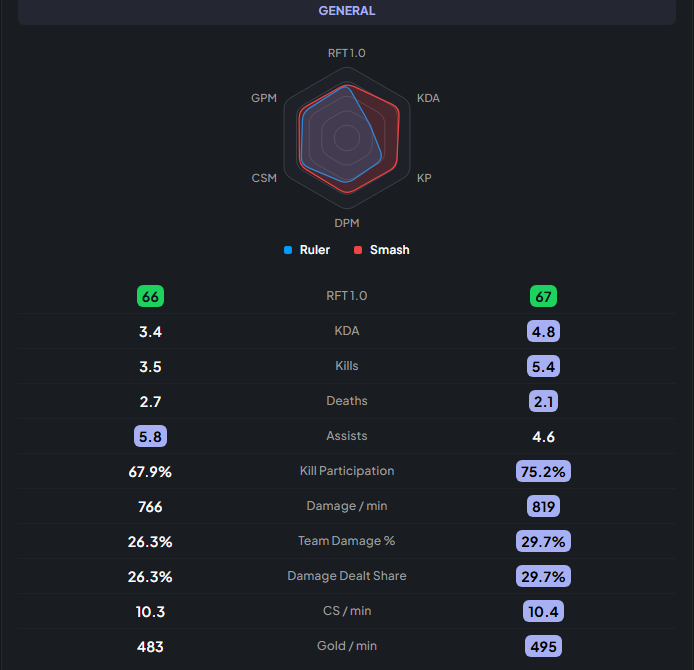This screenshot has width=694, height=670.
Task: Click the Damage Dealt Share label
Action: point(347,576)
